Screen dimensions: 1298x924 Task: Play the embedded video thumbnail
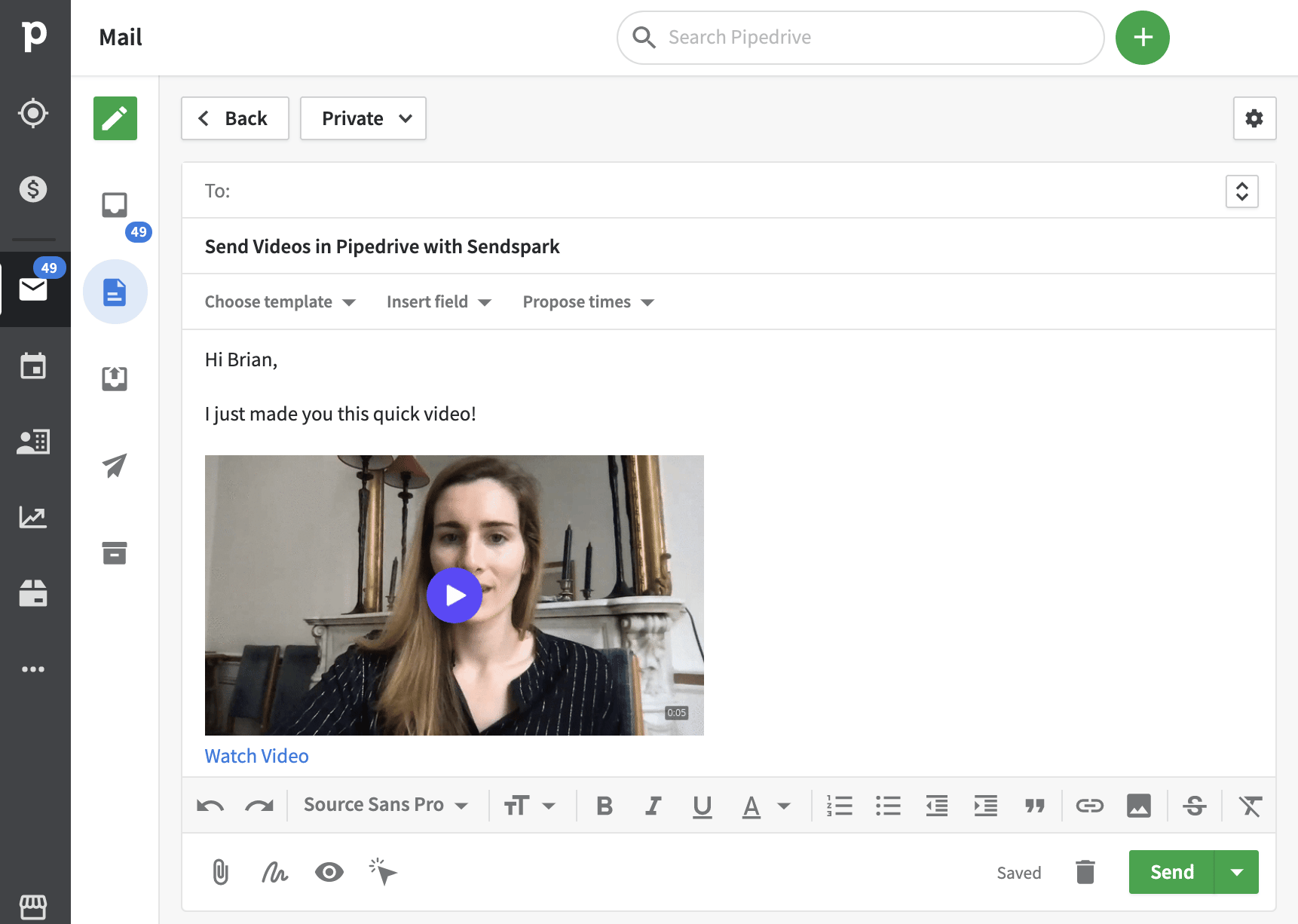(455, 595)
